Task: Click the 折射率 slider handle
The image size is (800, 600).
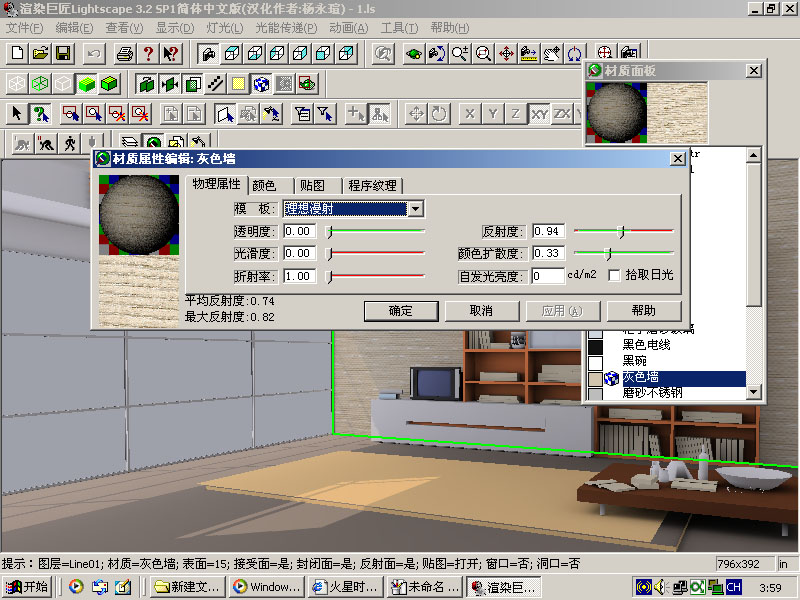Action: coord(330,277)
